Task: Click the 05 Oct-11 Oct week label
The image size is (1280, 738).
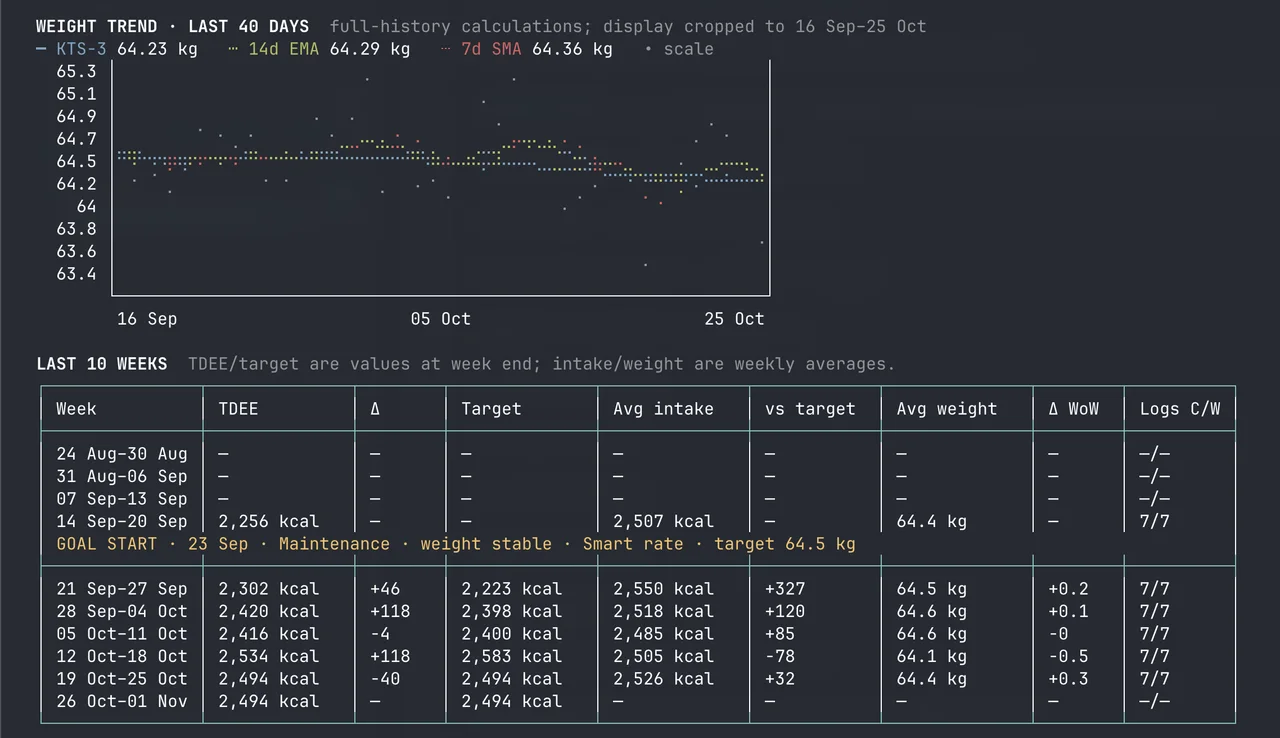Action: point(122,634)
